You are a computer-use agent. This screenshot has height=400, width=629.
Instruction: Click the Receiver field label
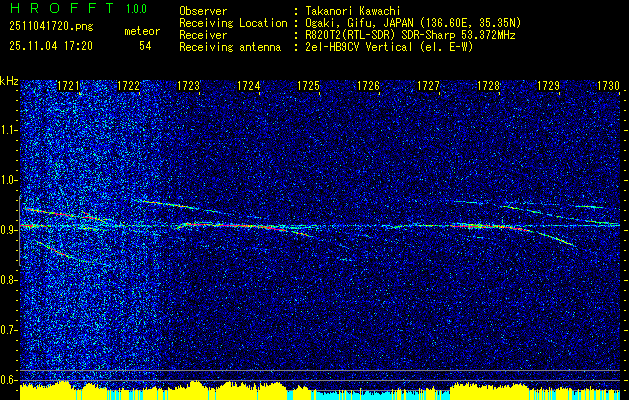[x=203, y=35]
